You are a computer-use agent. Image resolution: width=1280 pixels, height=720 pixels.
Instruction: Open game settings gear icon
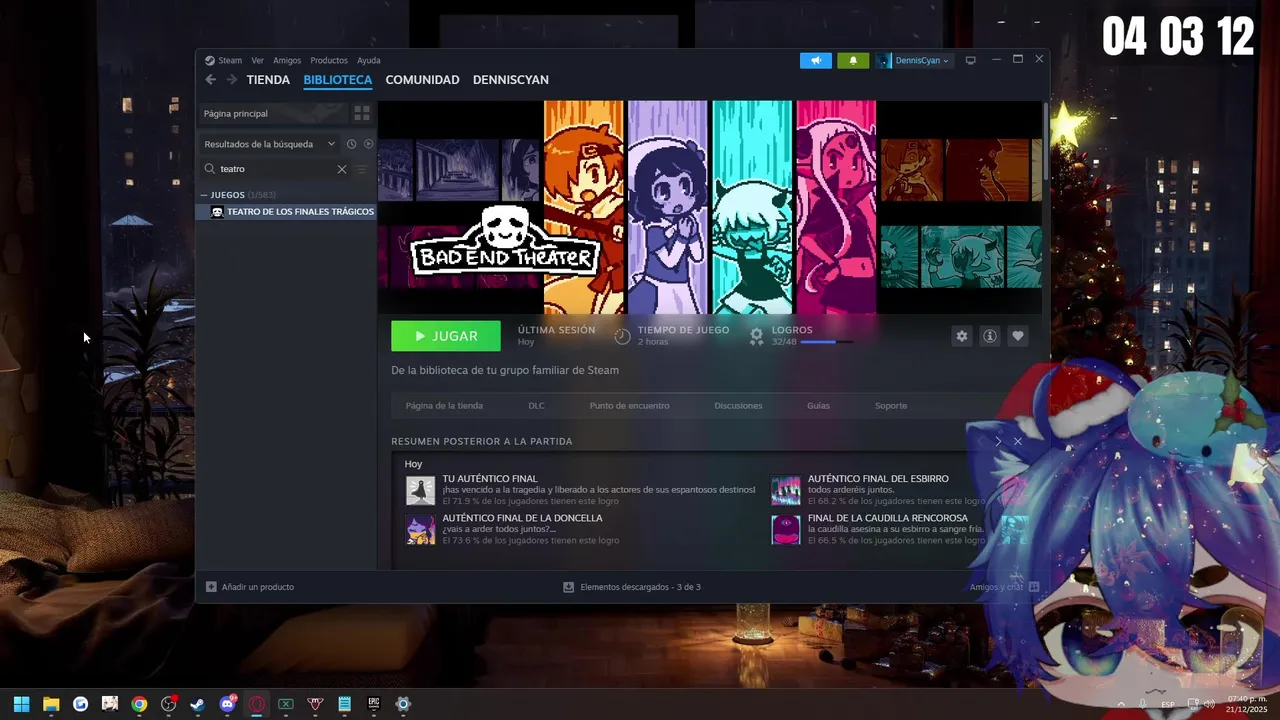pos(962,336)
